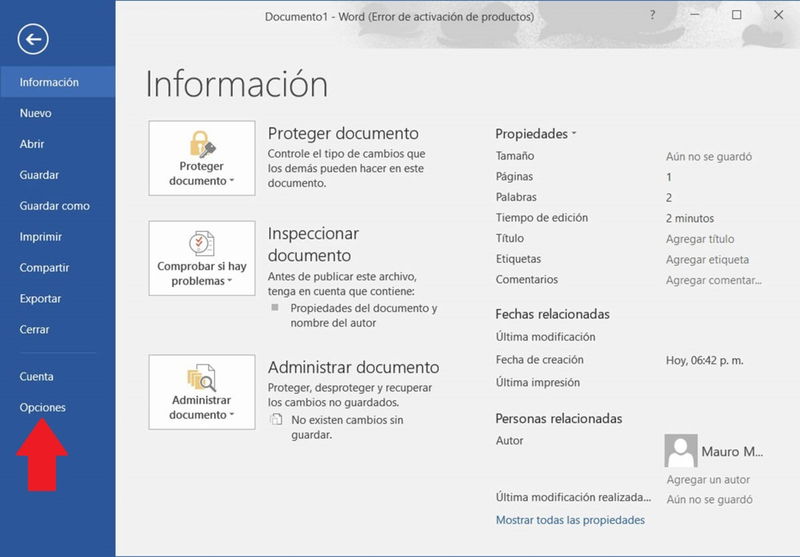
Task: Click the author avatar picture
Action: (x=681, y=450)
